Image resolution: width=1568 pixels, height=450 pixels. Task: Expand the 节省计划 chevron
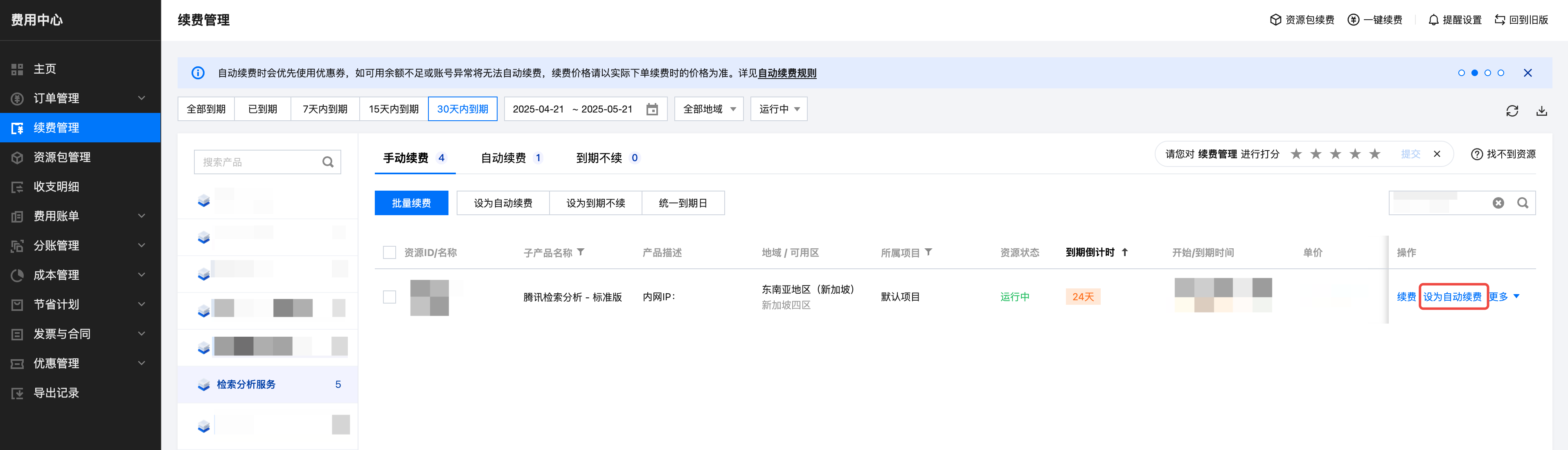(141, 304)
